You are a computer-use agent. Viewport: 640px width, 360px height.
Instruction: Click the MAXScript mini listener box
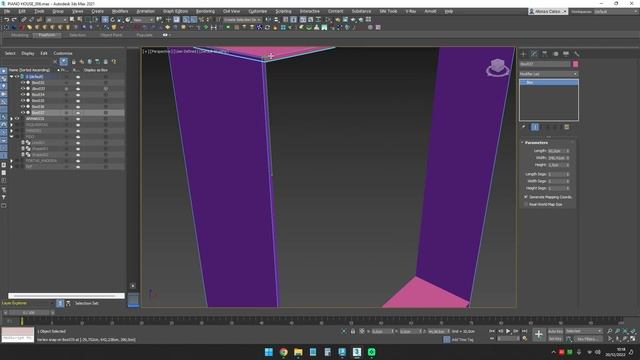[18, 335]
